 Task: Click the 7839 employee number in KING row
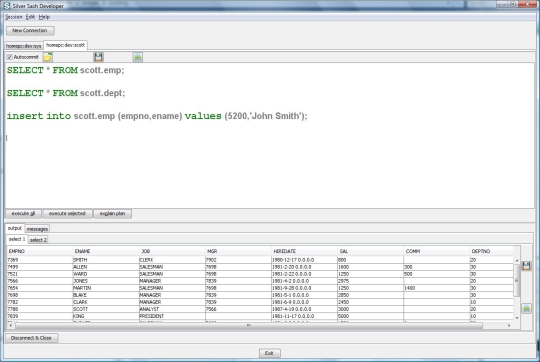pyautogui.click(x=40, y=316)
